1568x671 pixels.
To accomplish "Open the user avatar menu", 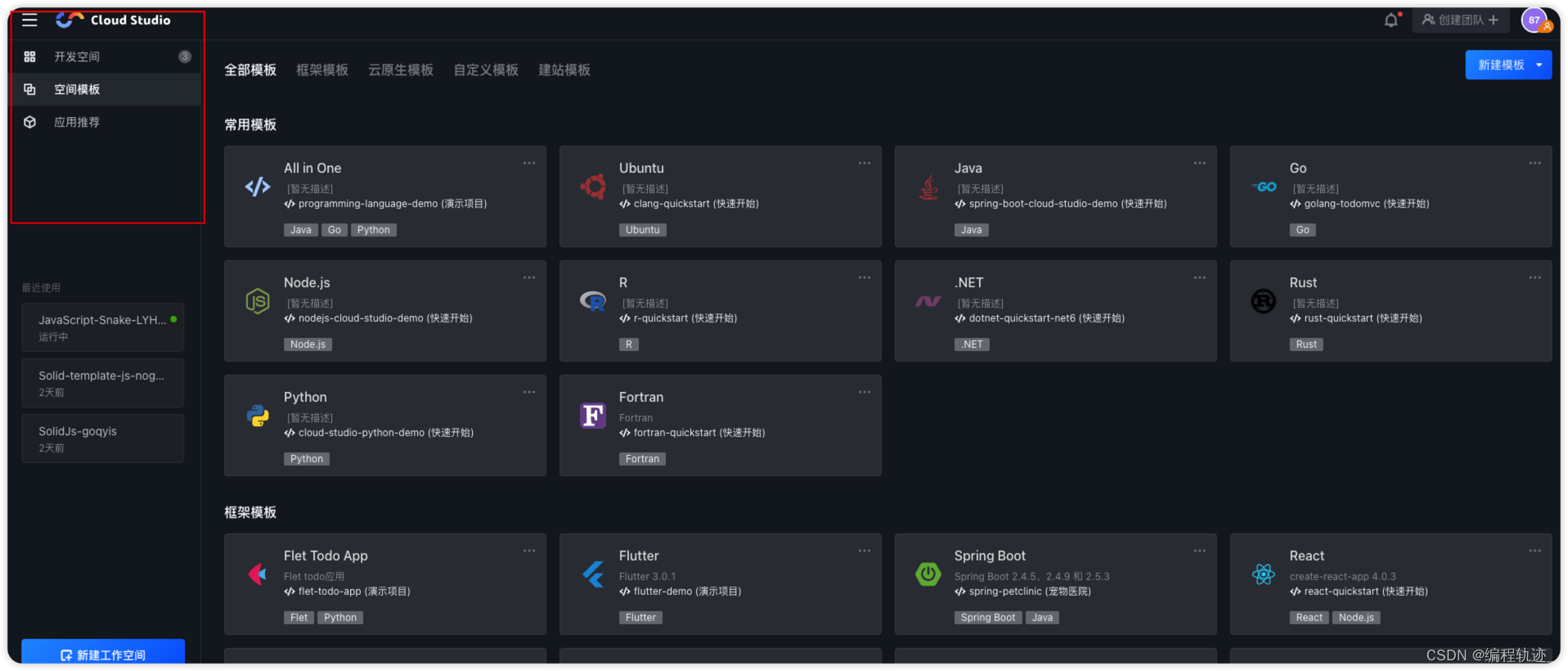I will point(1535,20).
